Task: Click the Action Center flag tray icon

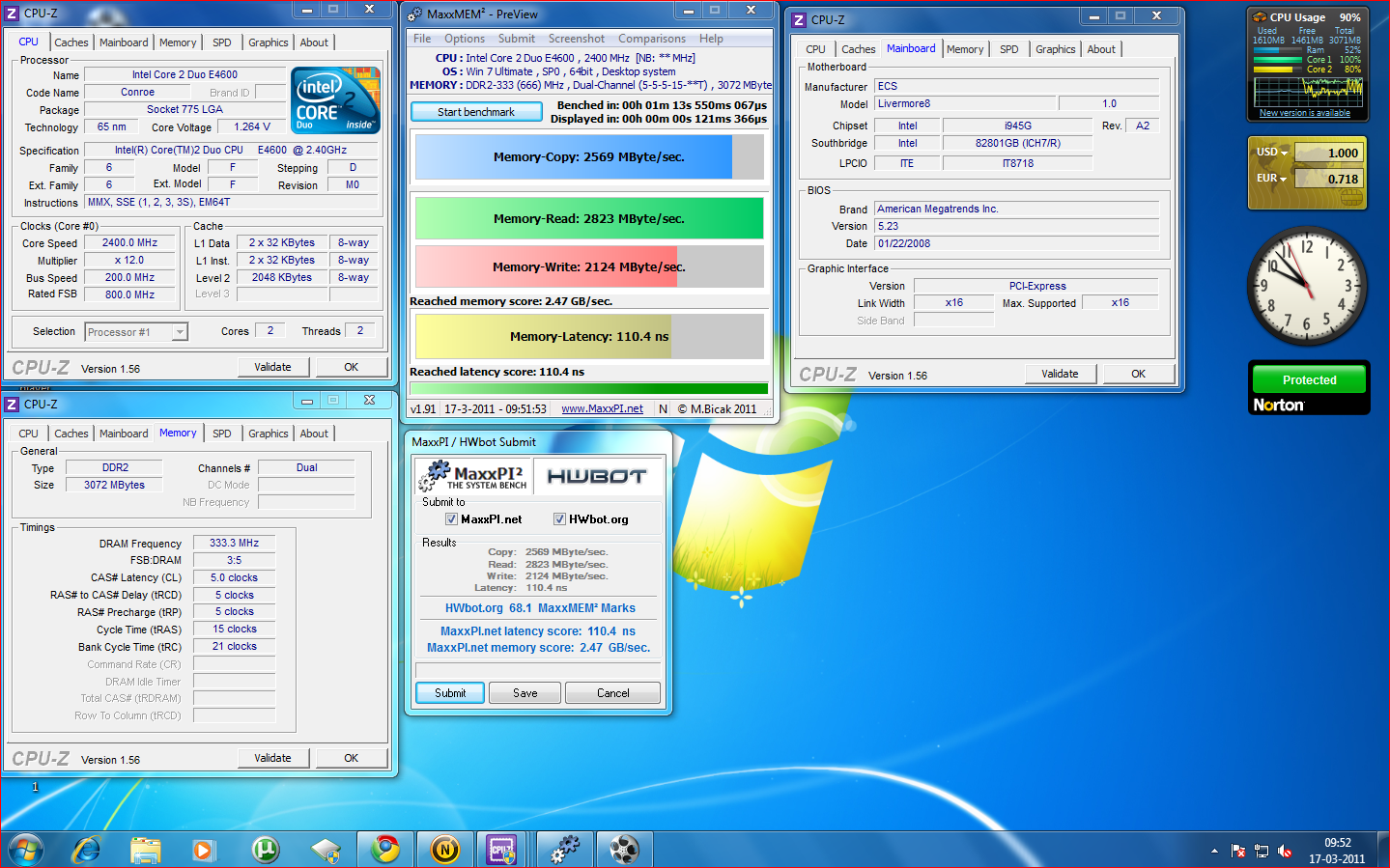Action: tap(1238, 851)
